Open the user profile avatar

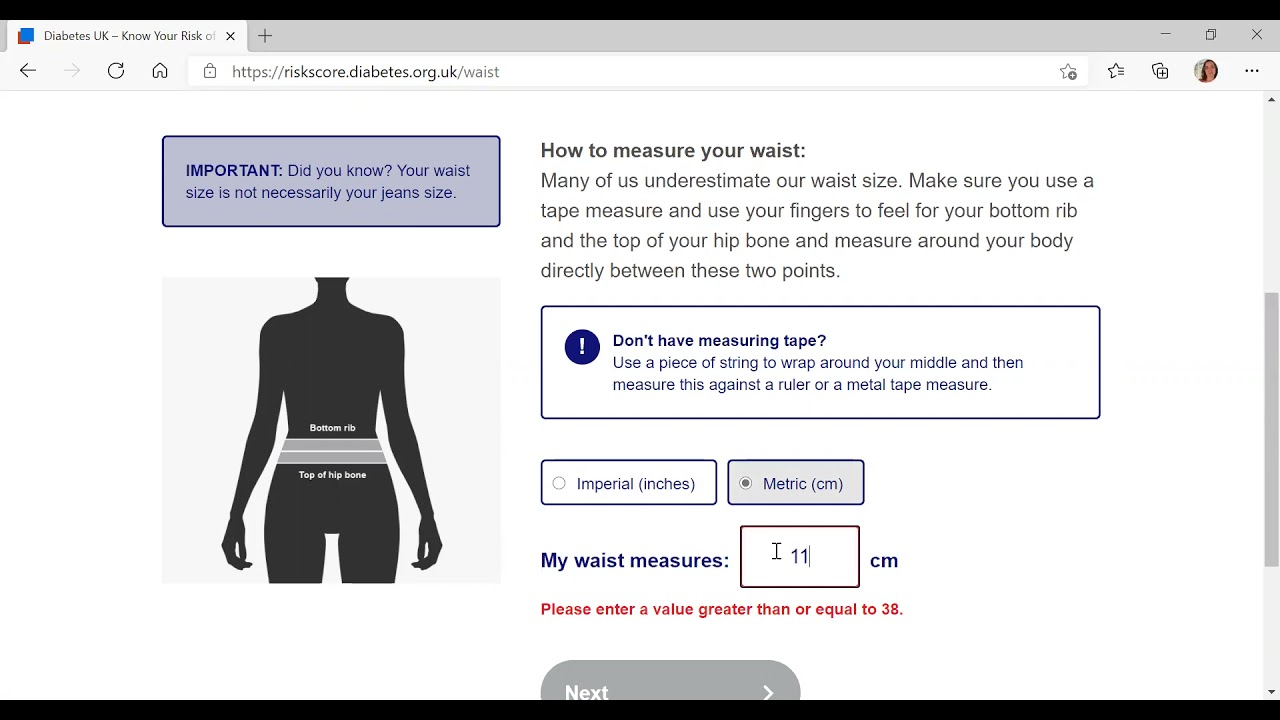1206,71
